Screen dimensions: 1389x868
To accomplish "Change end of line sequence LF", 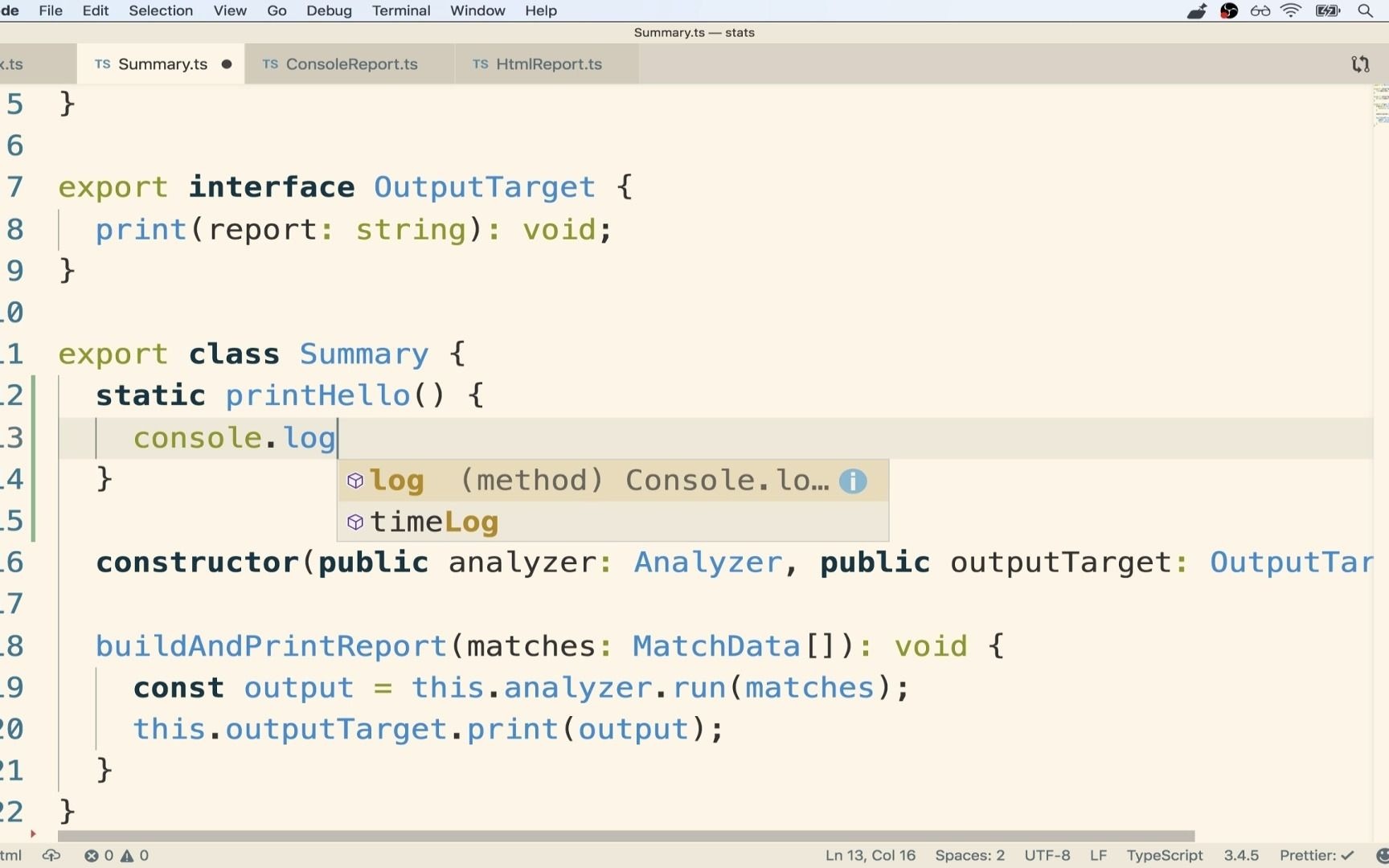I will tap(1098, 855).
